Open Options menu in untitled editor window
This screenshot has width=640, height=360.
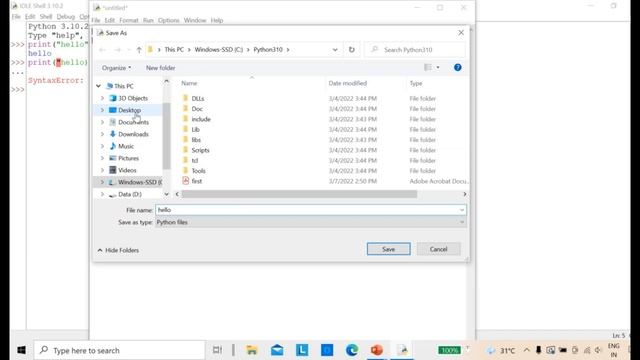point(169,20)
